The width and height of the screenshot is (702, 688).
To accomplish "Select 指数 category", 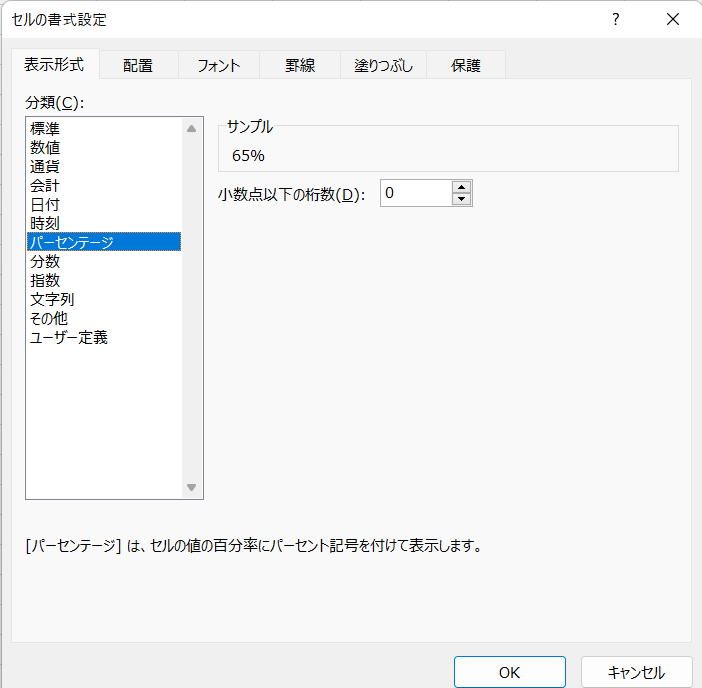I will 104,280.
